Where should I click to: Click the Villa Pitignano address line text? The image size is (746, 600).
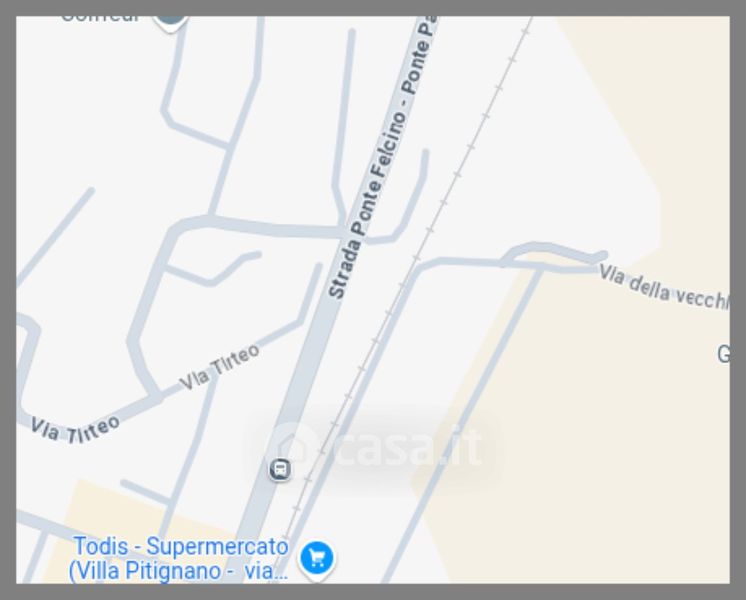tap(178, 571)
